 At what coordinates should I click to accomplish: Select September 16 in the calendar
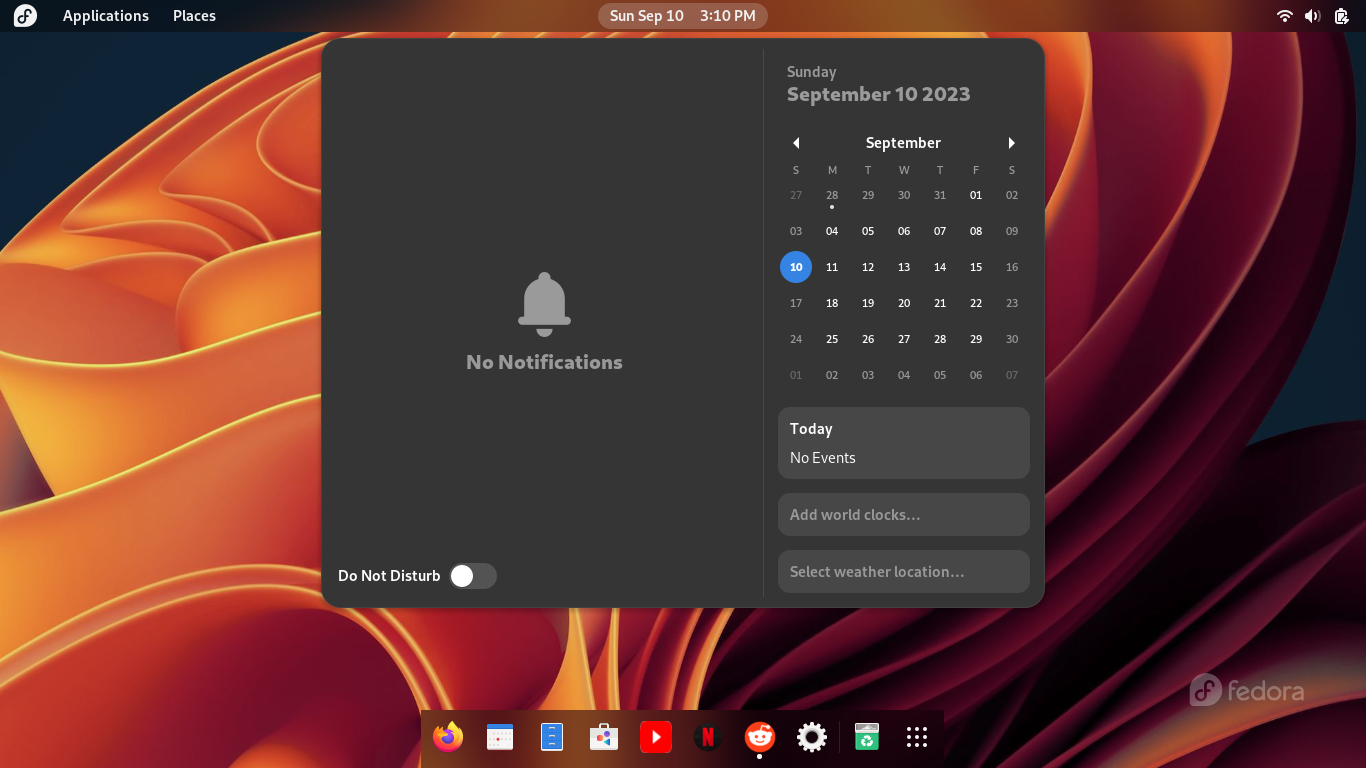(x=1012, y=267)
